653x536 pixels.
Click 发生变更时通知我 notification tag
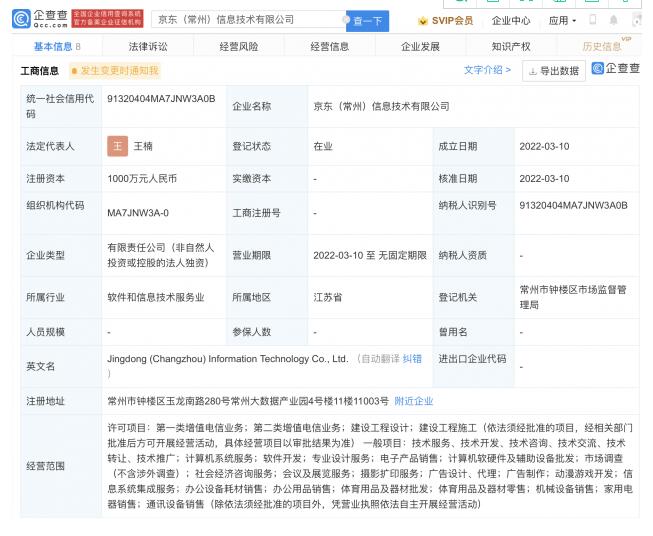114,71
